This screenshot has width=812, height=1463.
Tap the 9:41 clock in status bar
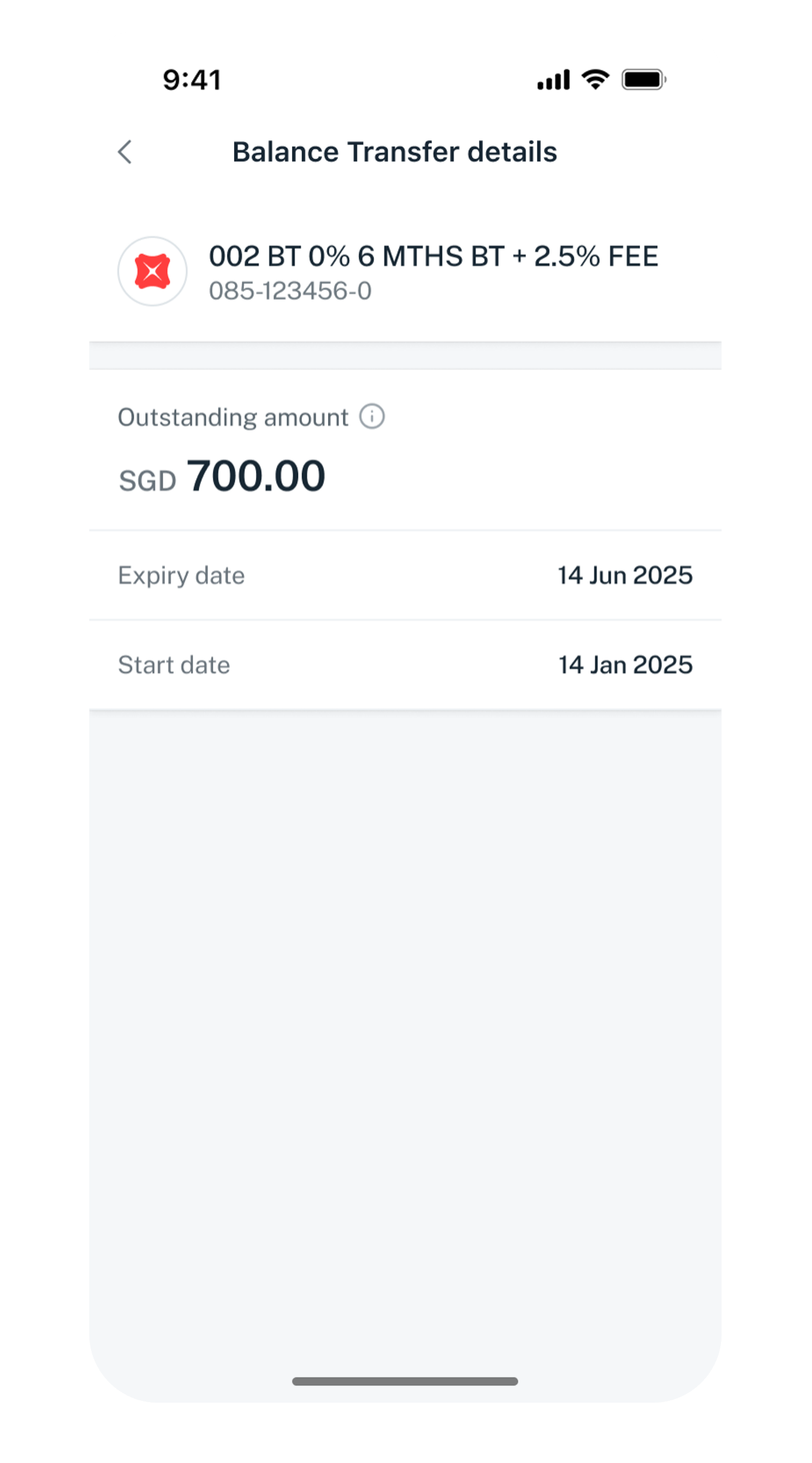click(x=192, y=80)
